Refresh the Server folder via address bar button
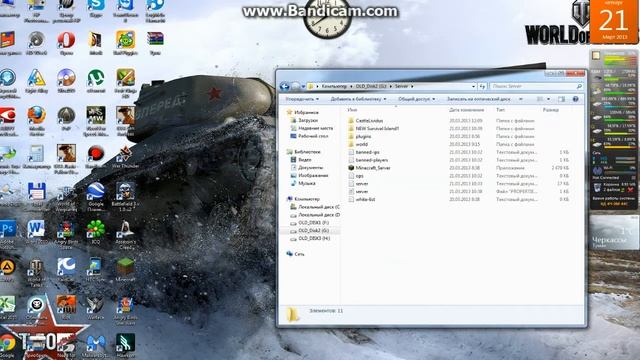 pyautogui.click(x=482, y=86)
